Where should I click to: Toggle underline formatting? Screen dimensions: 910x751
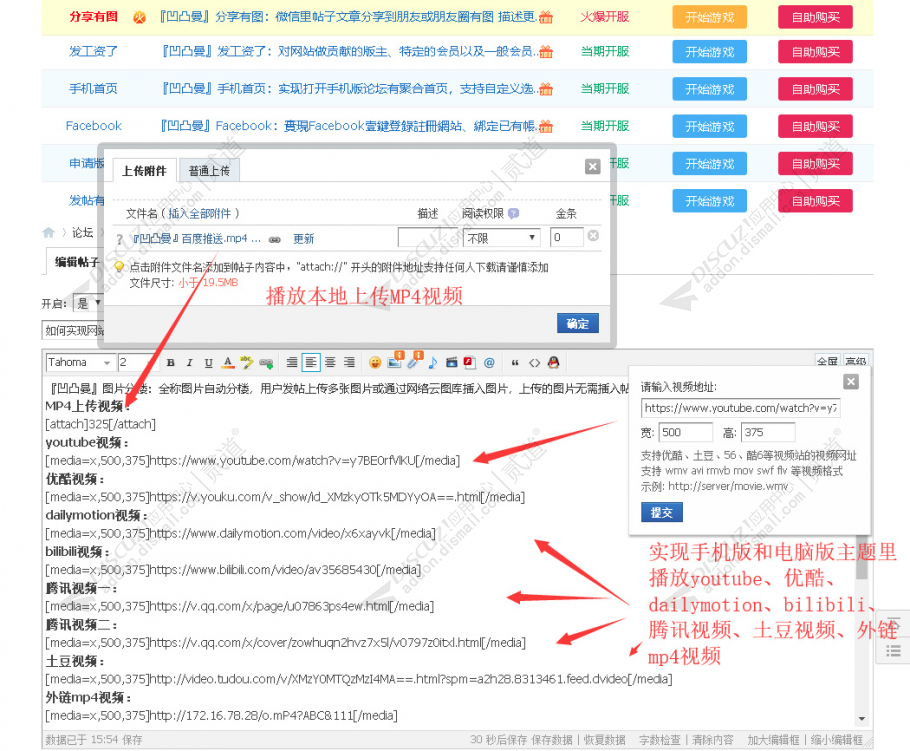click(208, 362)
